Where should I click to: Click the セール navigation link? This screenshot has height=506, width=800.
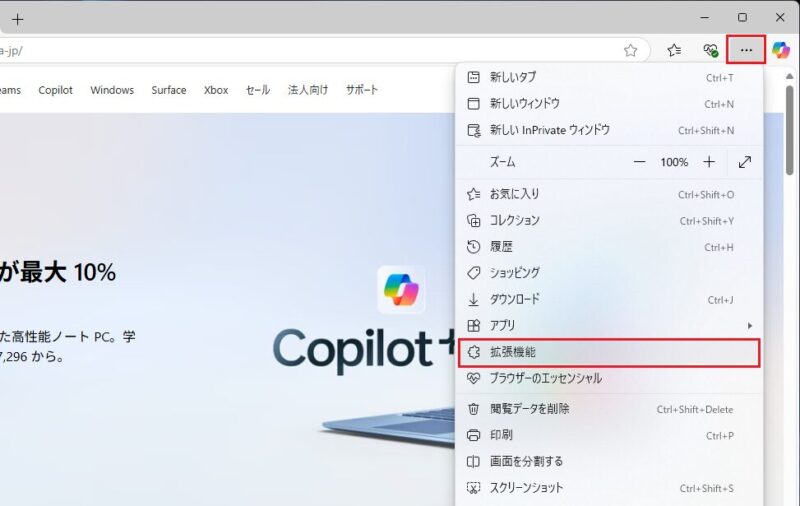(x=258, y=90)
